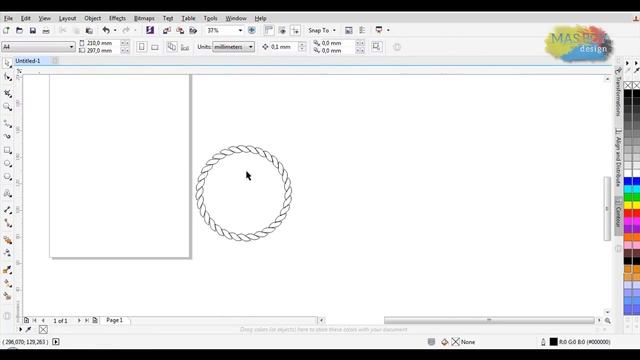The image size is (640, 360).
Task: Open the undo history dropdown arrow
Action: pyautogui.click(x=115, y=30)
